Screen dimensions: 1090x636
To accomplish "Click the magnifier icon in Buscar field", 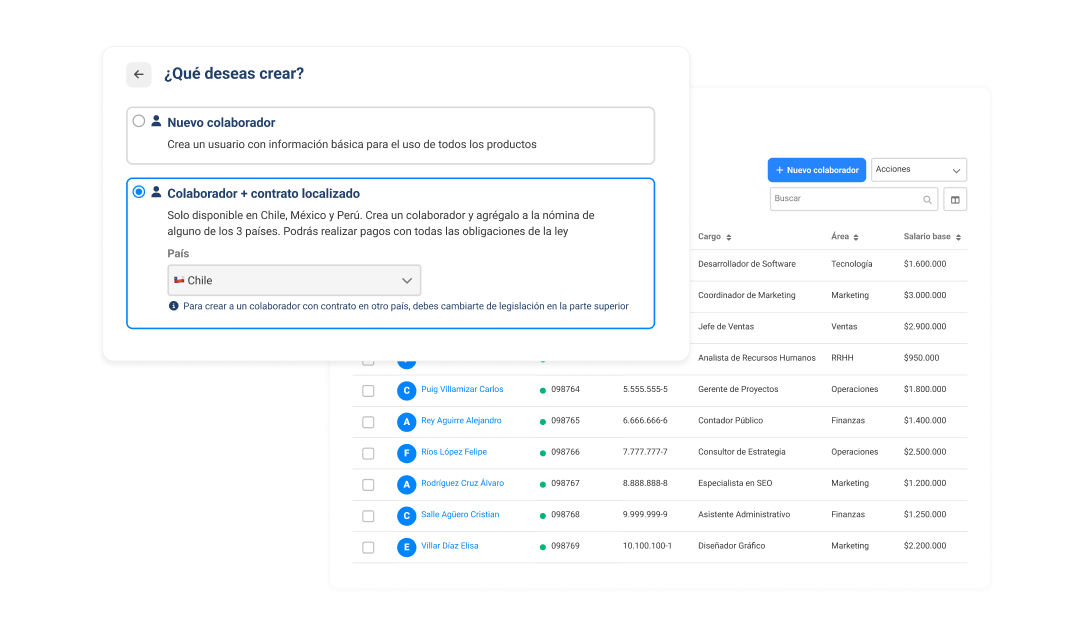I will (x=927, y=200).
